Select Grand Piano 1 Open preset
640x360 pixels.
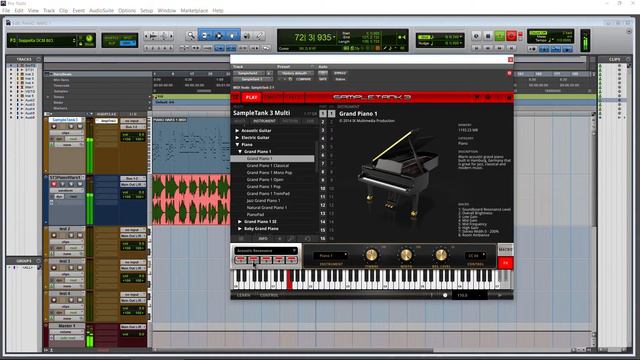[x=265, y=180]
